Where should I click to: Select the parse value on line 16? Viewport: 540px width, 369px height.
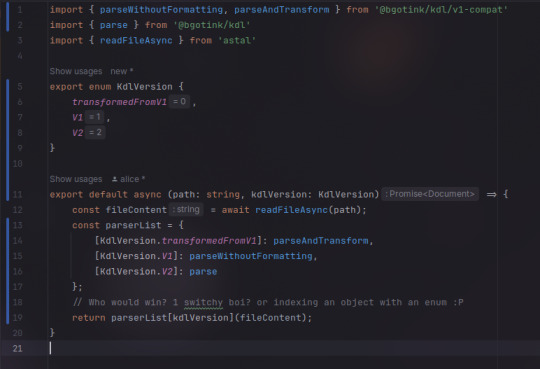(203, 271)
